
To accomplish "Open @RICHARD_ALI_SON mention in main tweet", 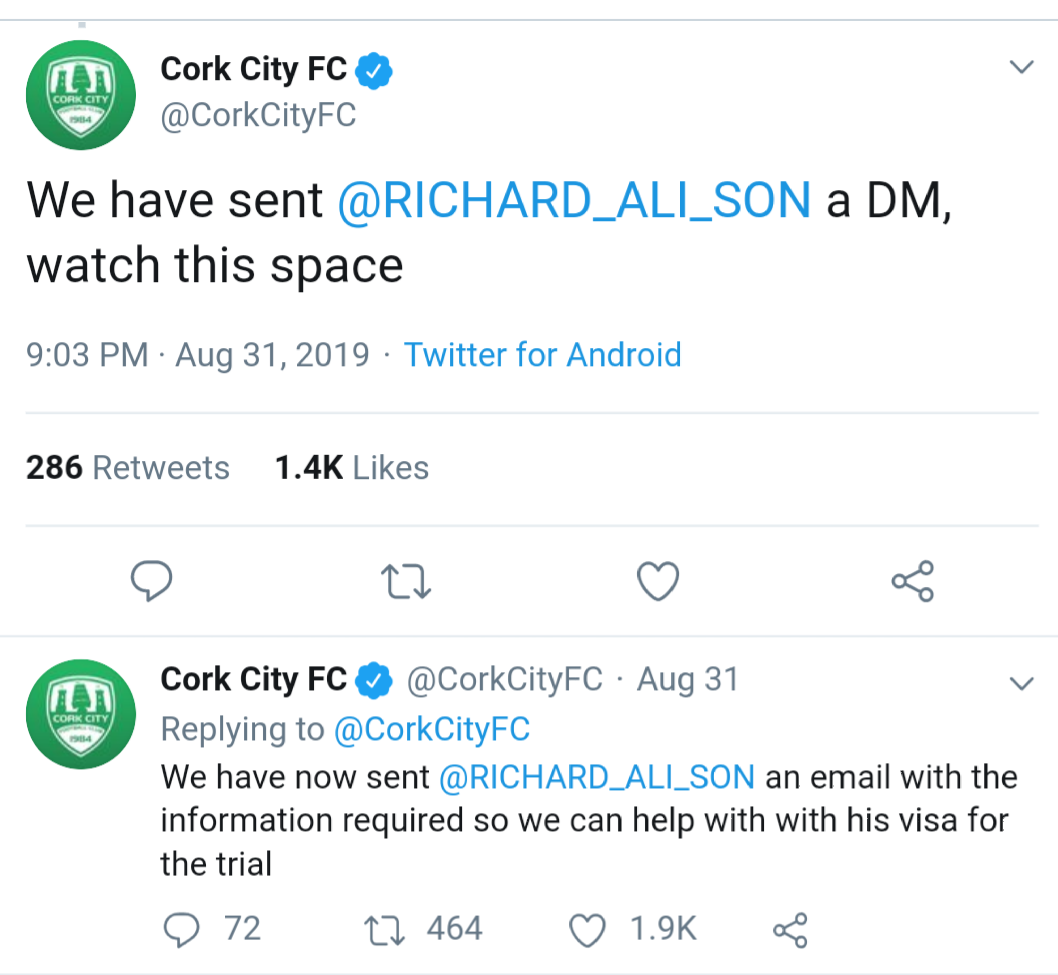I will pos(574,200).
